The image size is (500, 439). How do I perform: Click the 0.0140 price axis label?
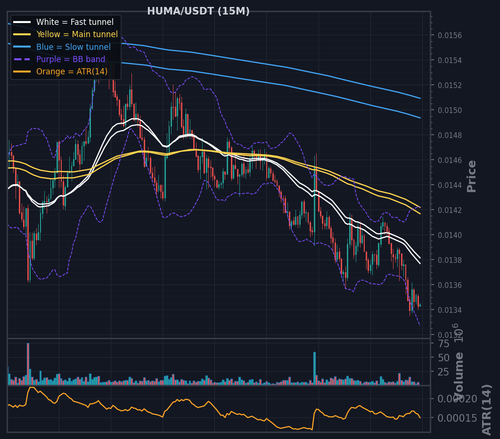click(450, 235)
